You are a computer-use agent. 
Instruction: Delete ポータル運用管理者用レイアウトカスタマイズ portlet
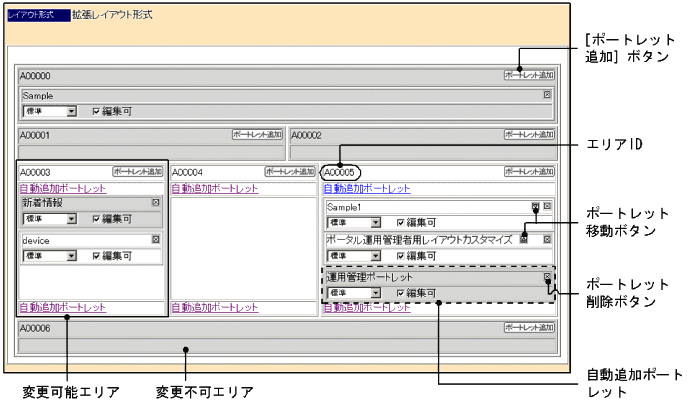pyautogui.click(x=547, y=240)
